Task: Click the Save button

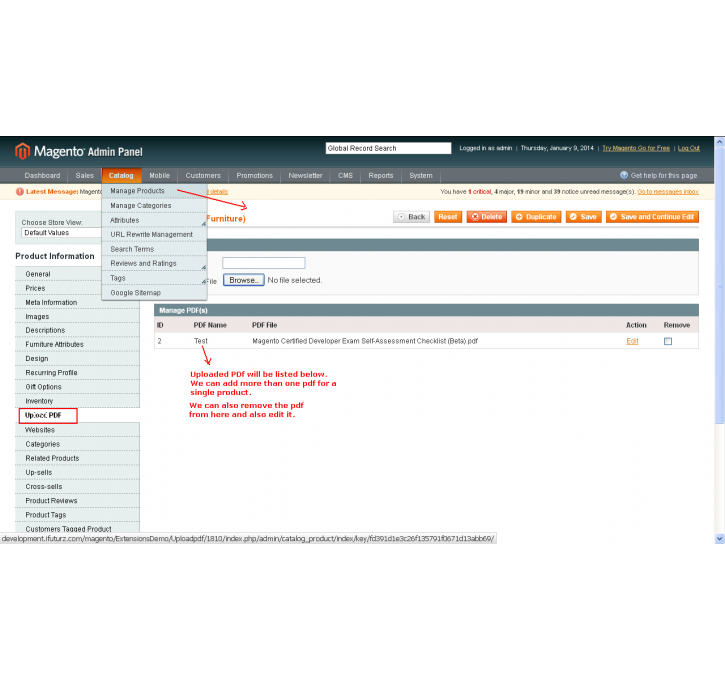Action: [x=584, y=217]
